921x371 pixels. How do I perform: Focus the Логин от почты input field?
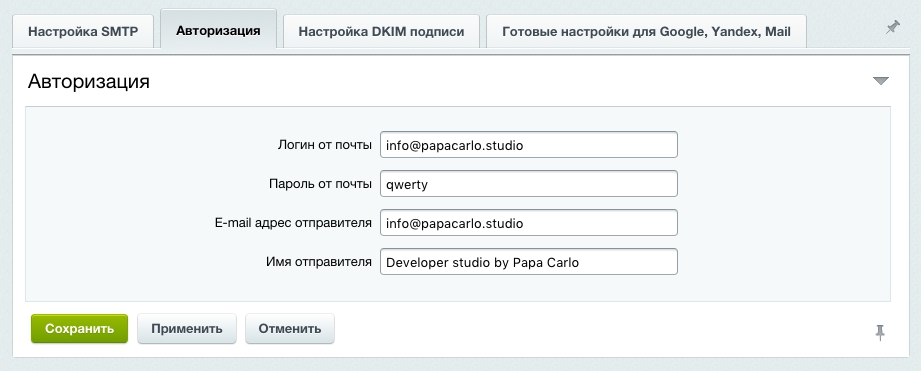[x=529, y=145]
